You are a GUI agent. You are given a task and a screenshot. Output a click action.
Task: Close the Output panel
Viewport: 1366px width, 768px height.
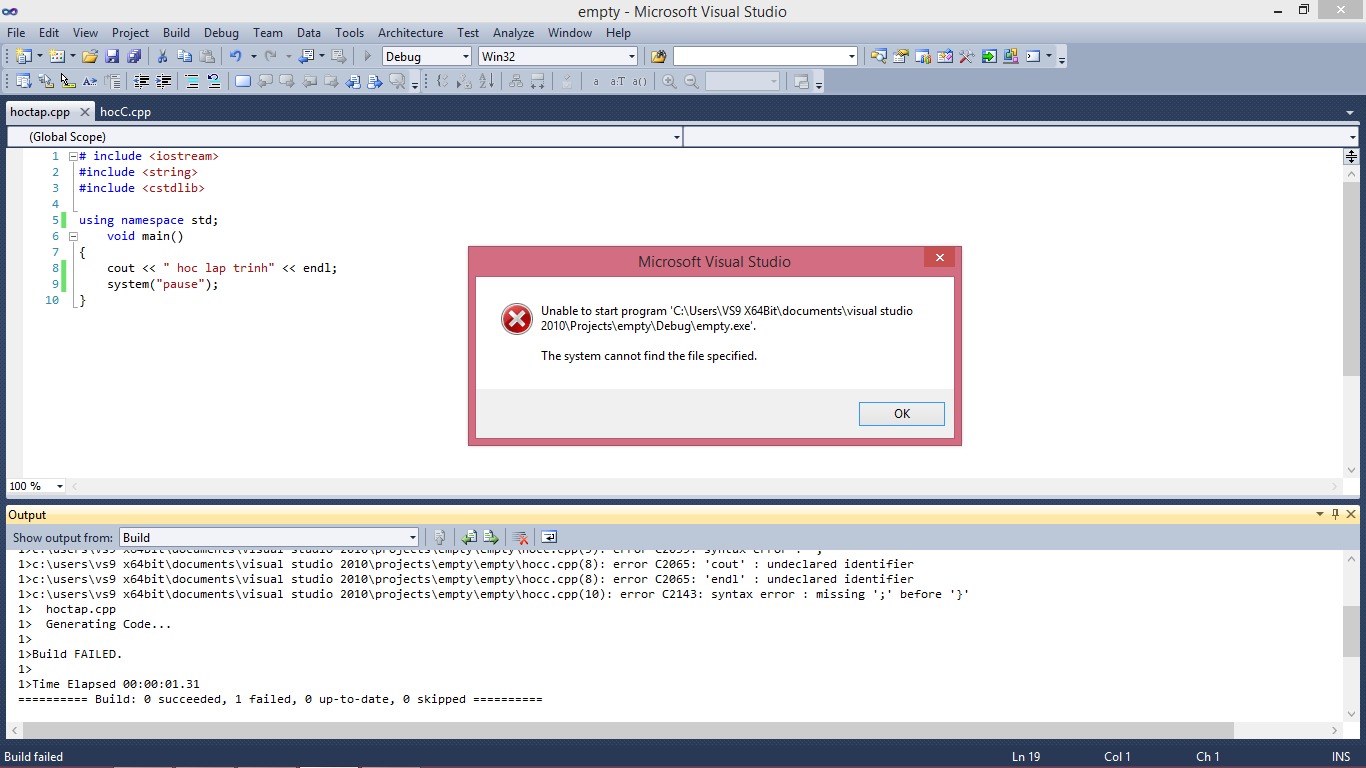1351,514
